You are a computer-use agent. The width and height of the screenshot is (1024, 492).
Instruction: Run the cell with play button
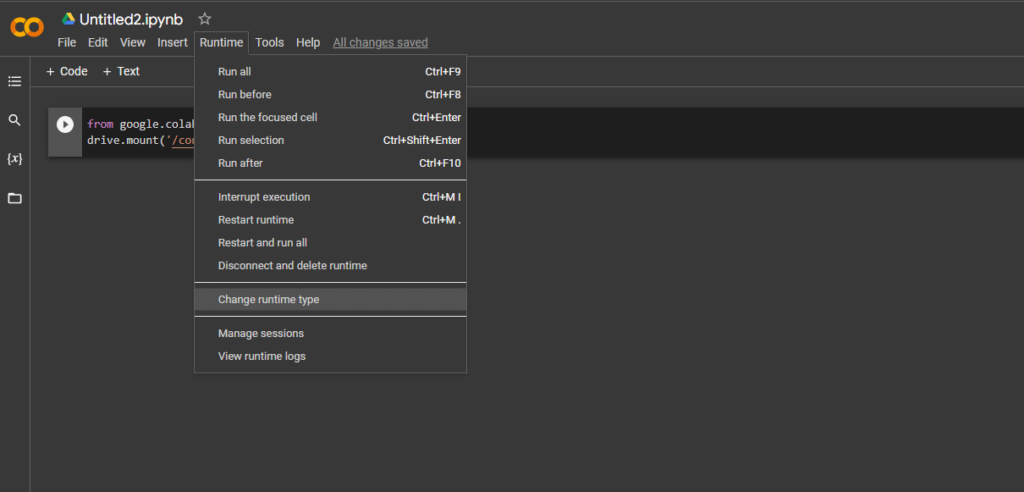point(65,125)
